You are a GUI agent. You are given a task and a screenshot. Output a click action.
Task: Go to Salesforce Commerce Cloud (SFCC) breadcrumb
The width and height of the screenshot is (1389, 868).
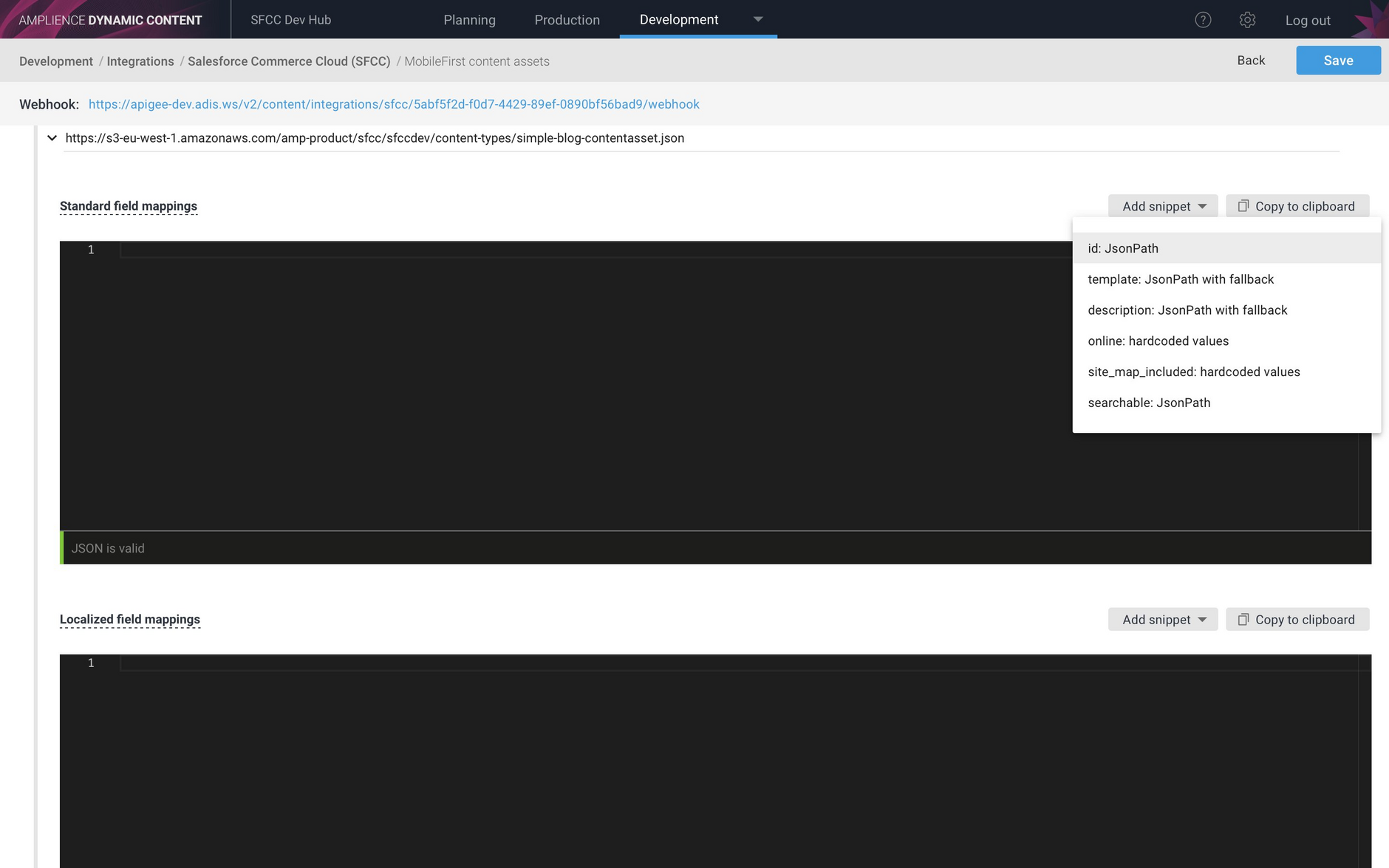[289, 61]
